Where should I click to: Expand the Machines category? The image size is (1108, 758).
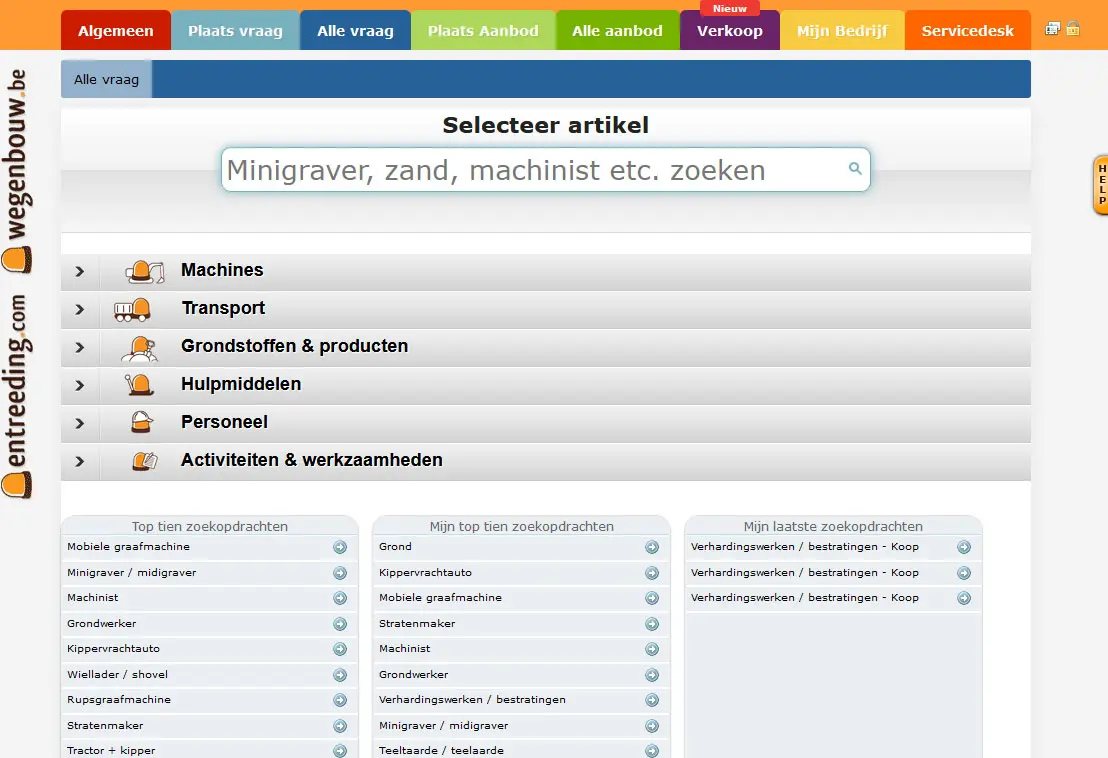coord(80,271)
